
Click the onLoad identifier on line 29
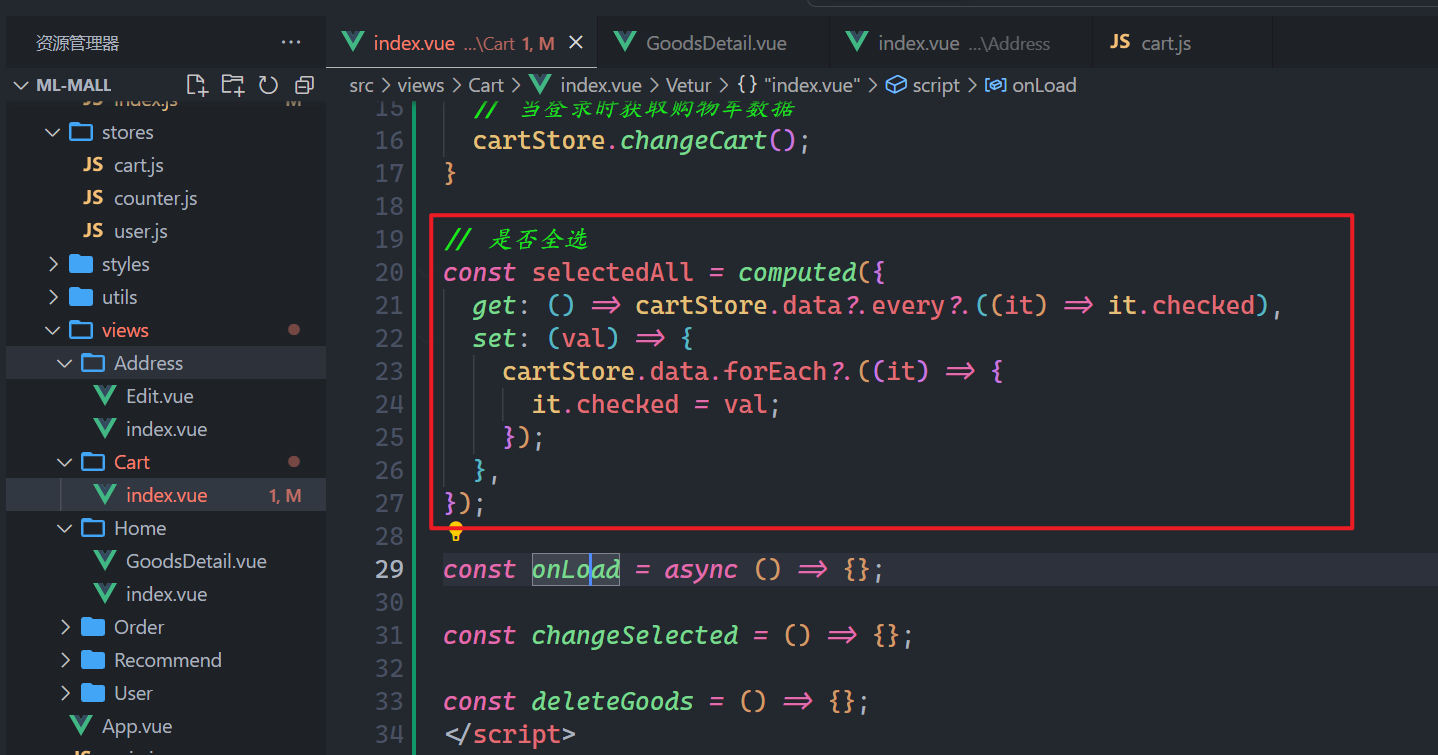pyautogui.click(x=576, y=569)
